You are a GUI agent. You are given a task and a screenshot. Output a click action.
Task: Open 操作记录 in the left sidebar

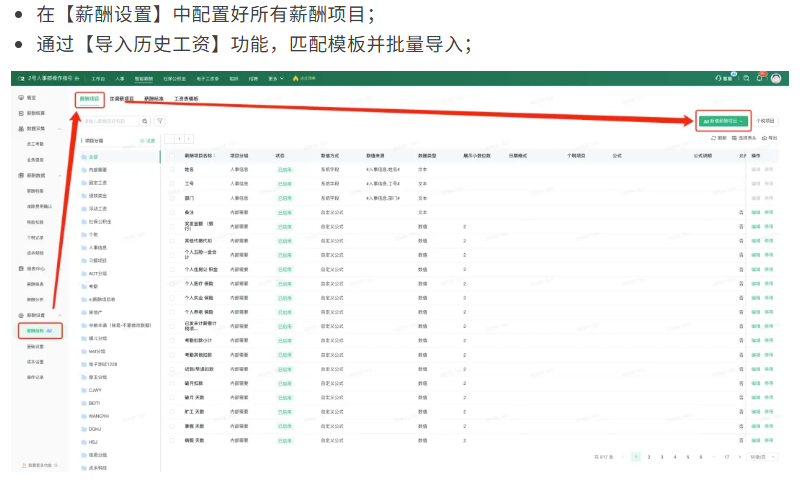click(x=35, y=377)
